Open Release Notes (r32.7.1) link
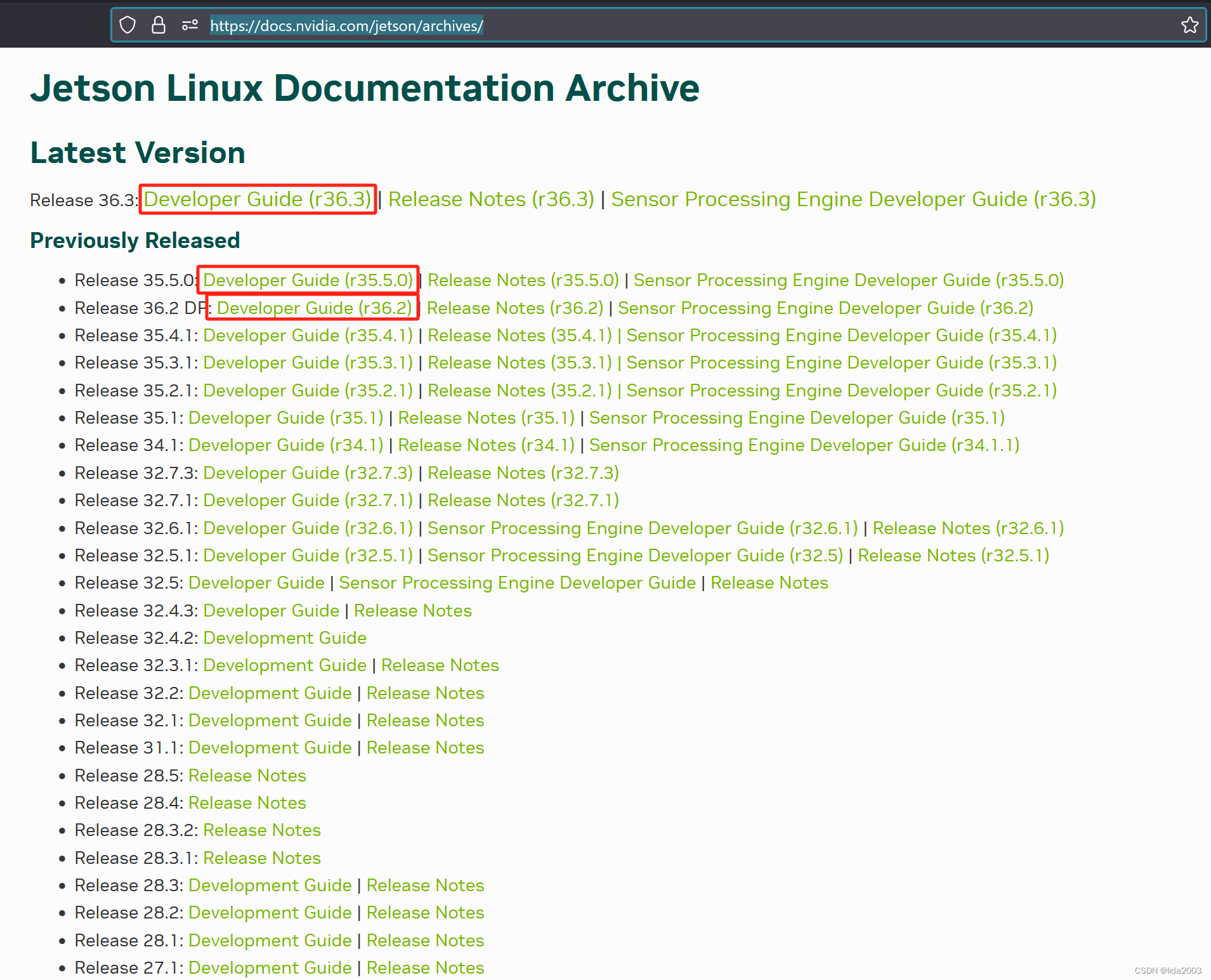Viewport: 1211px width, 980px height. [523, 500]
